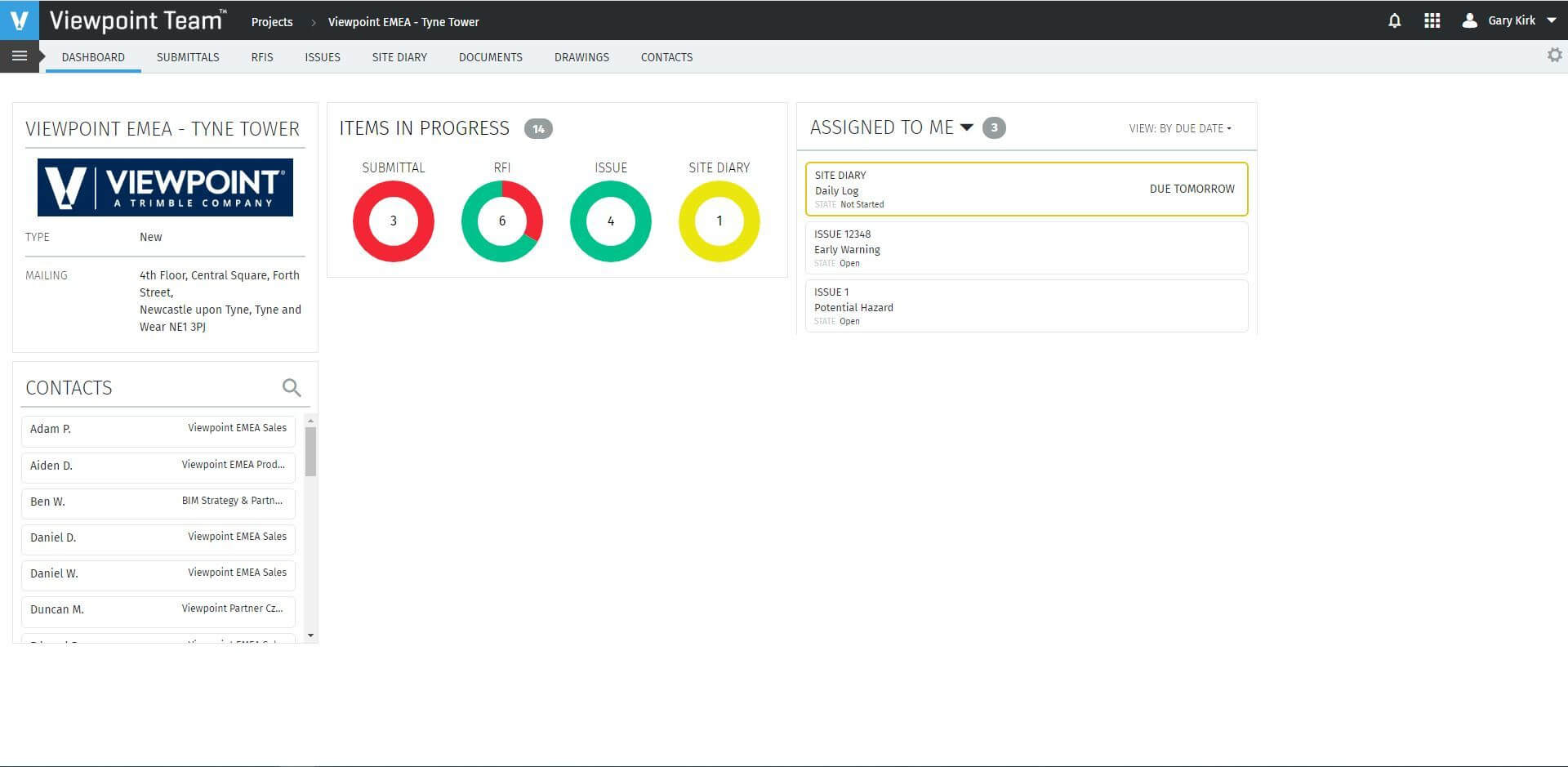
Task: Click Viewpoint EMEA - Tyne Tower breadcrumb
Action: pos(403,22)
